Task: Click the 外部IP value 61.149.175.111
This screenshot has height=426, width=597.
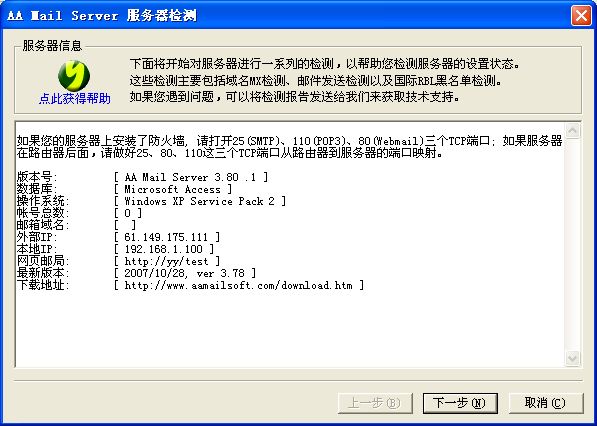Action: pyautogui.click(x=166, y=237)
